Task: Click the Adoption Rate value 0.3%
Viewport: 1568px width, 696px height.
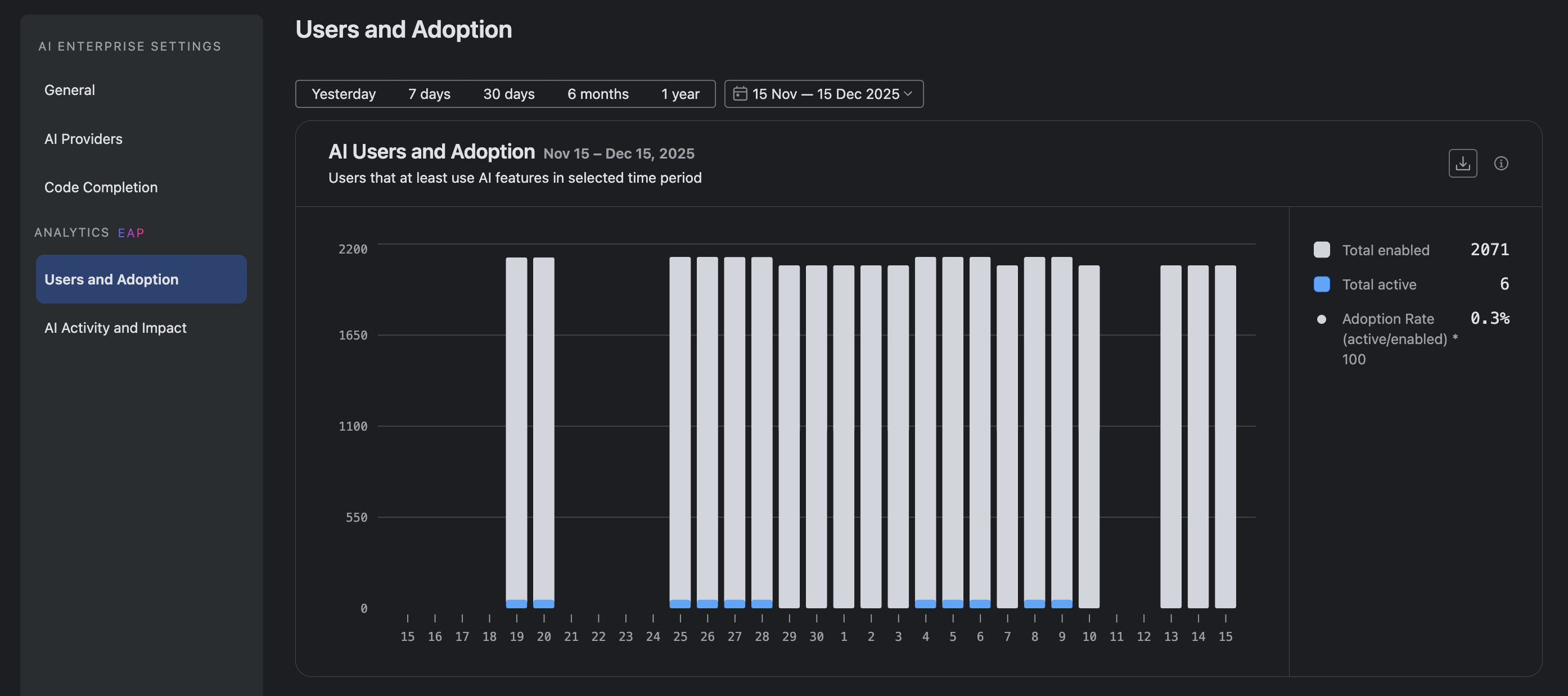Action: point(1489,318)
